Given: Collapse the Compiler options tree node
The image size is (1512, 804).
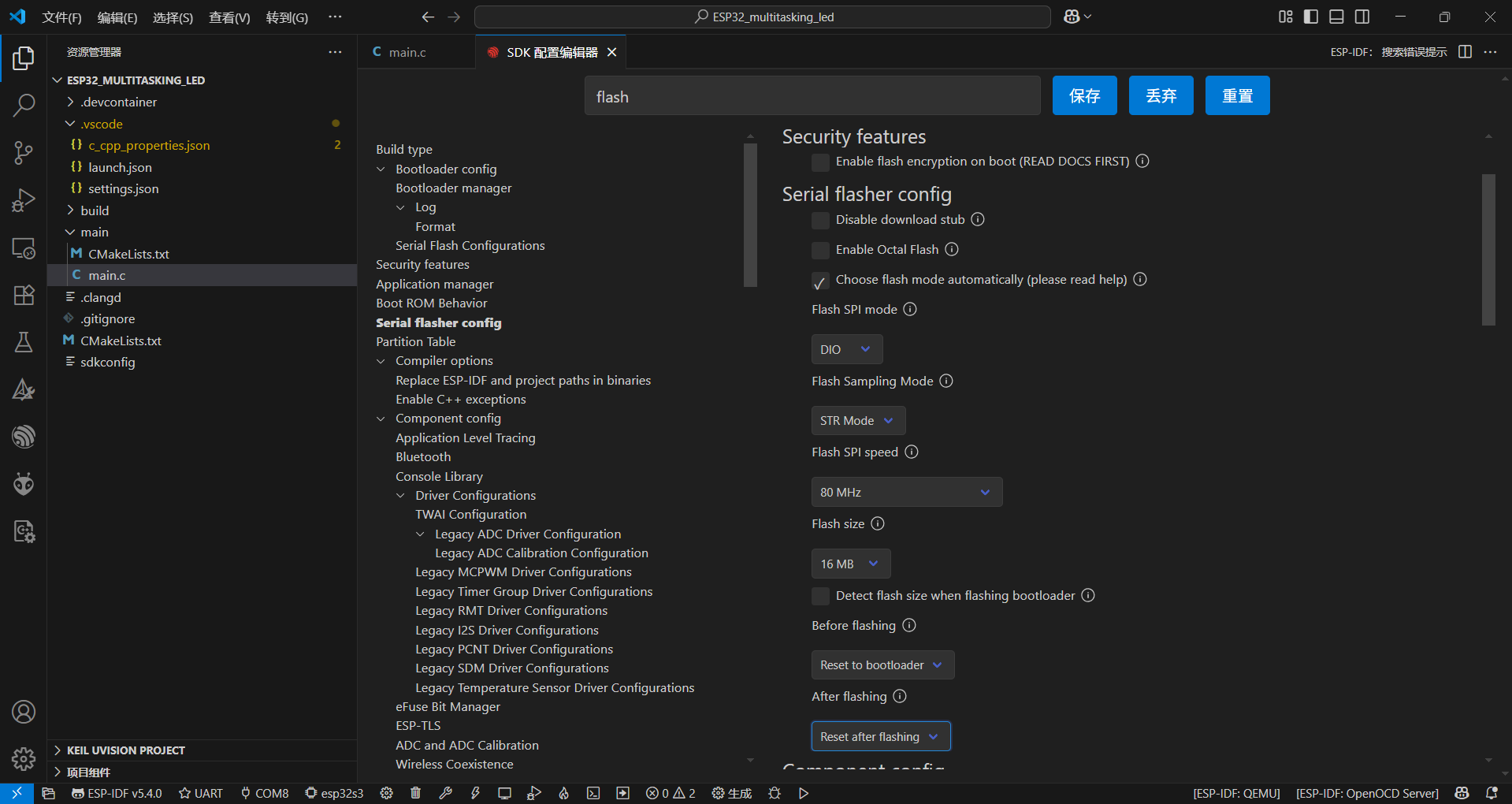Looking at the screenshot, I should (381, 361).
